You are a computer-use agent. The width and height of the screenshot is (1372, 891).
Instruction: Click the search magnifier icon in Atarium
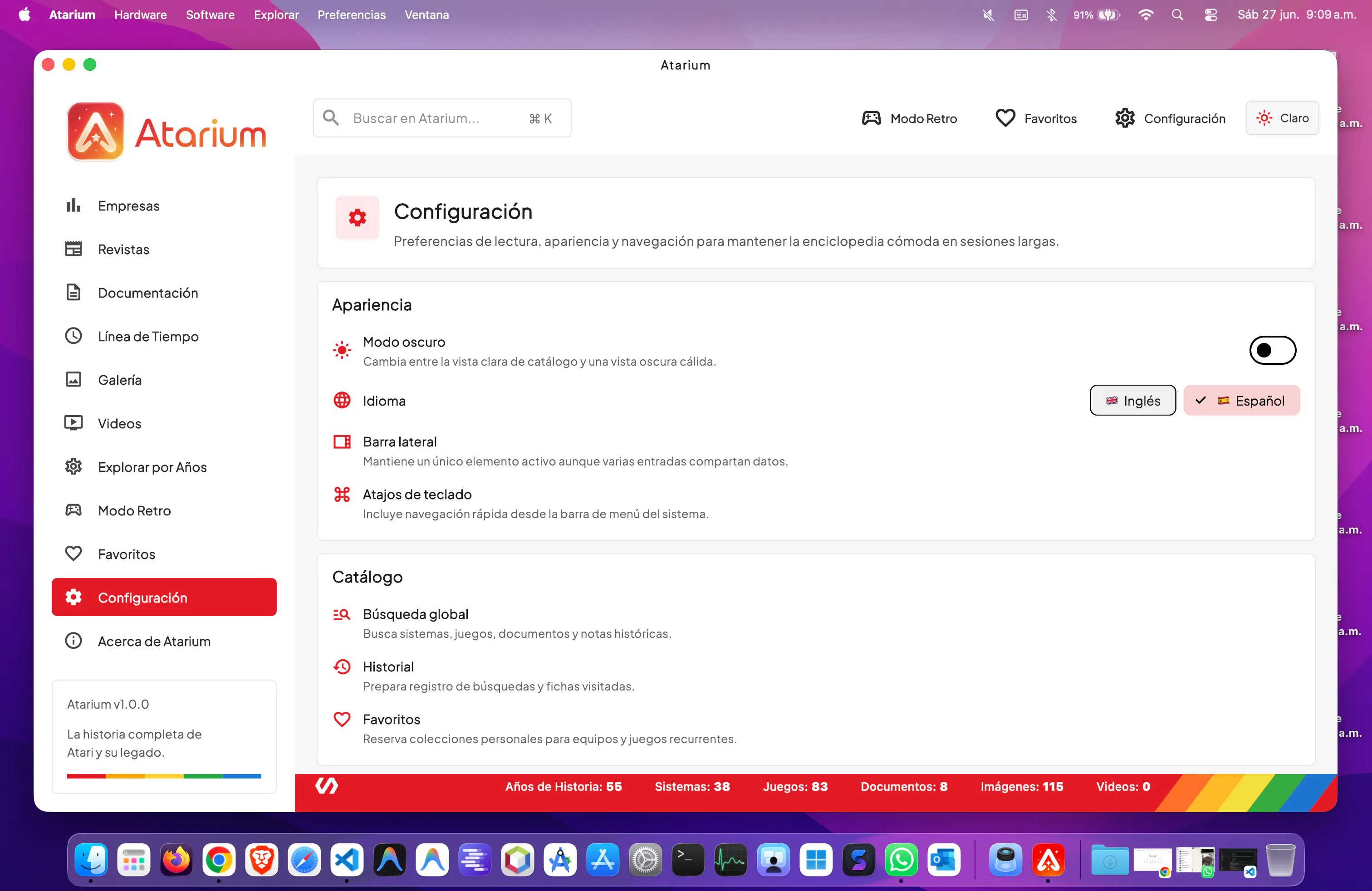331,117
